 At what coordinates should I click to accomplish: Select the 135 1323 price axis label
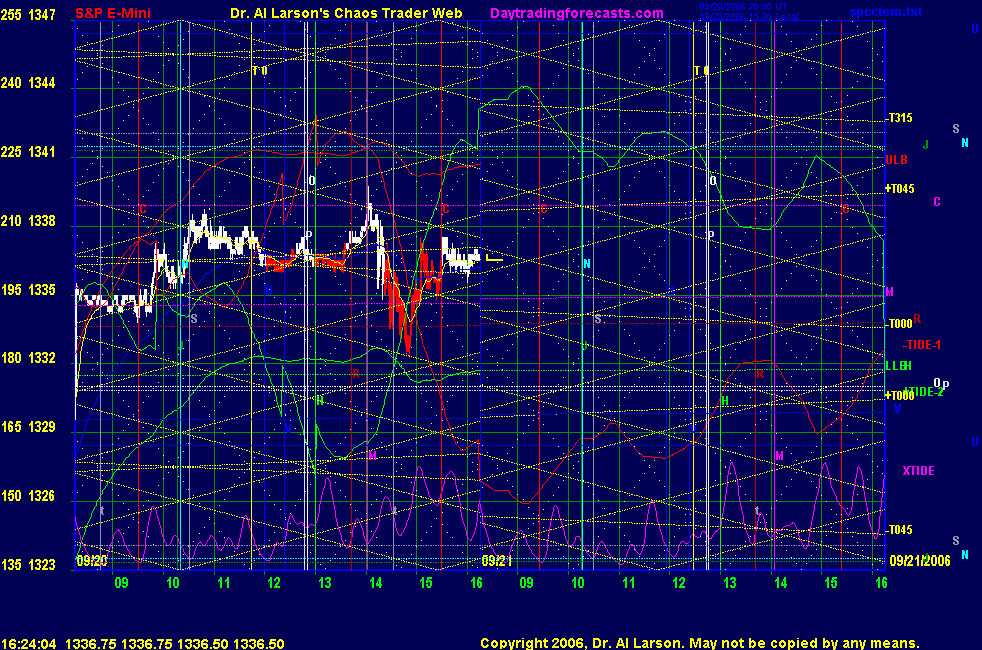(x=28, y=565)
